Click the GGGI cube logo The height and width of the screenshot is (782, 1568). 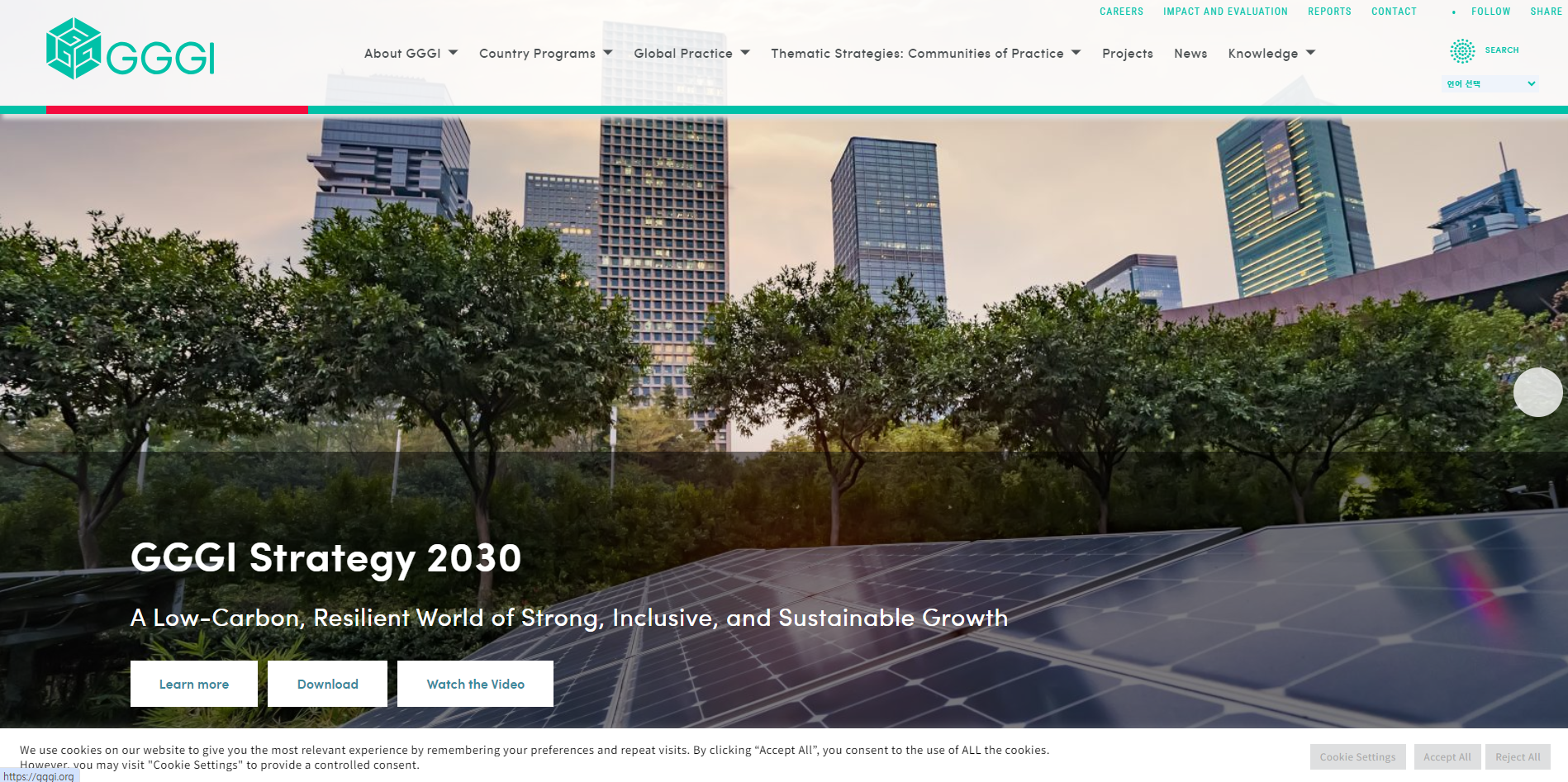[x=74, y=49]
